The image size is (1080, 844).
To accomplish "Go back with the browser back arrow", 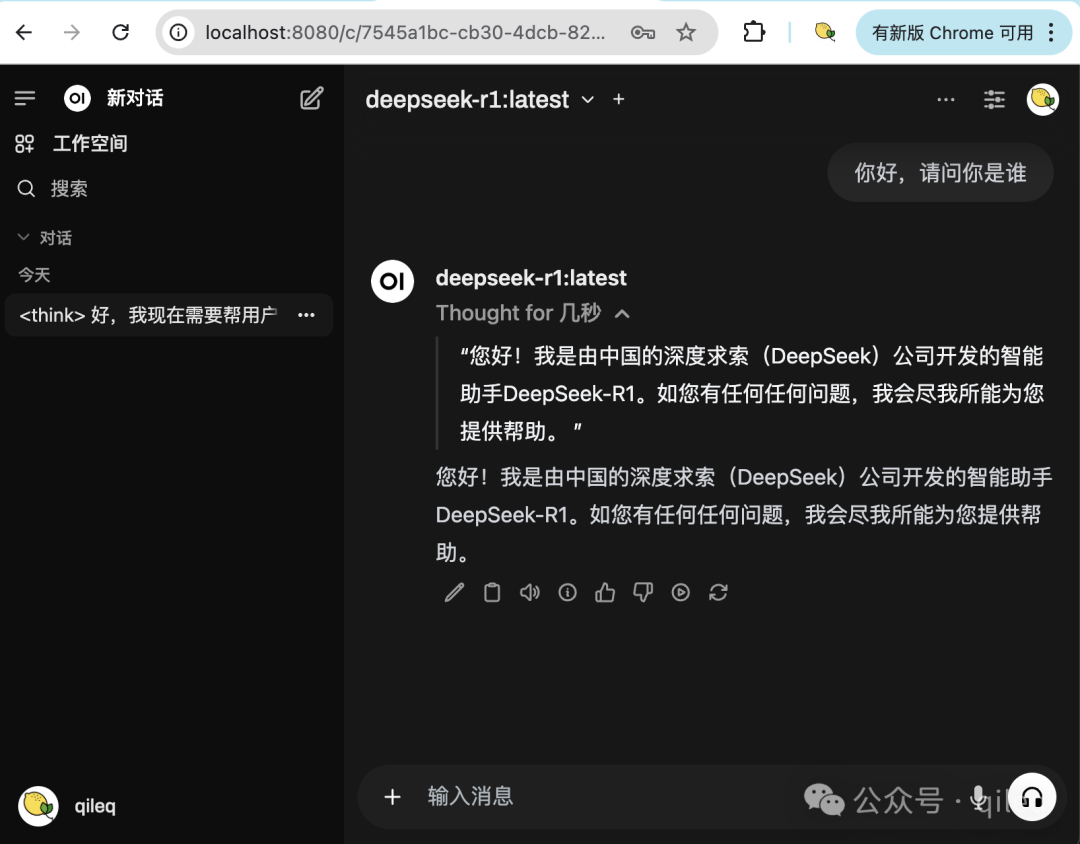I will 24,32.
